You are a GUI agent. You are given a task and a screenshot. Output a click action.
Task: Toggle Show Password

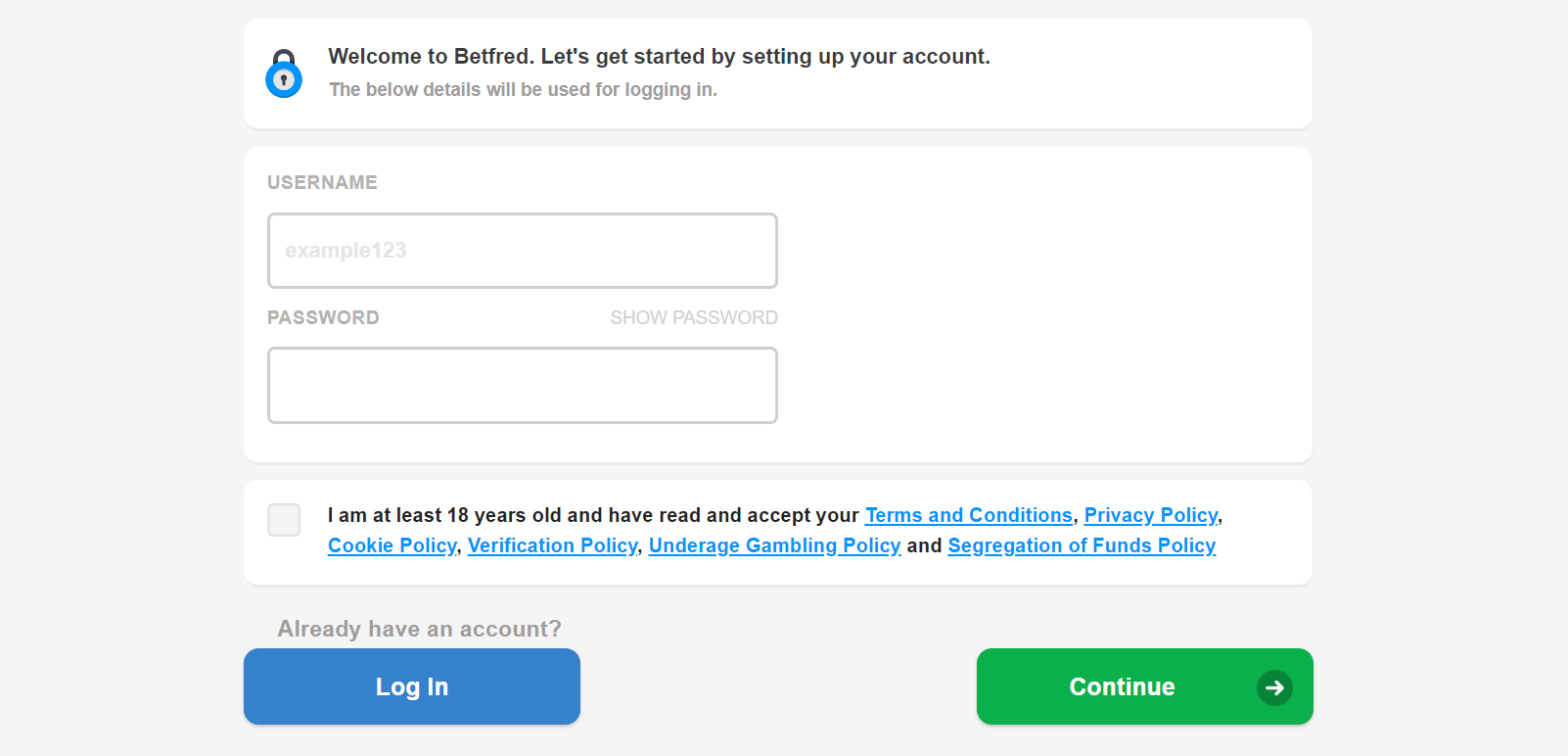(x=694, y=317)
